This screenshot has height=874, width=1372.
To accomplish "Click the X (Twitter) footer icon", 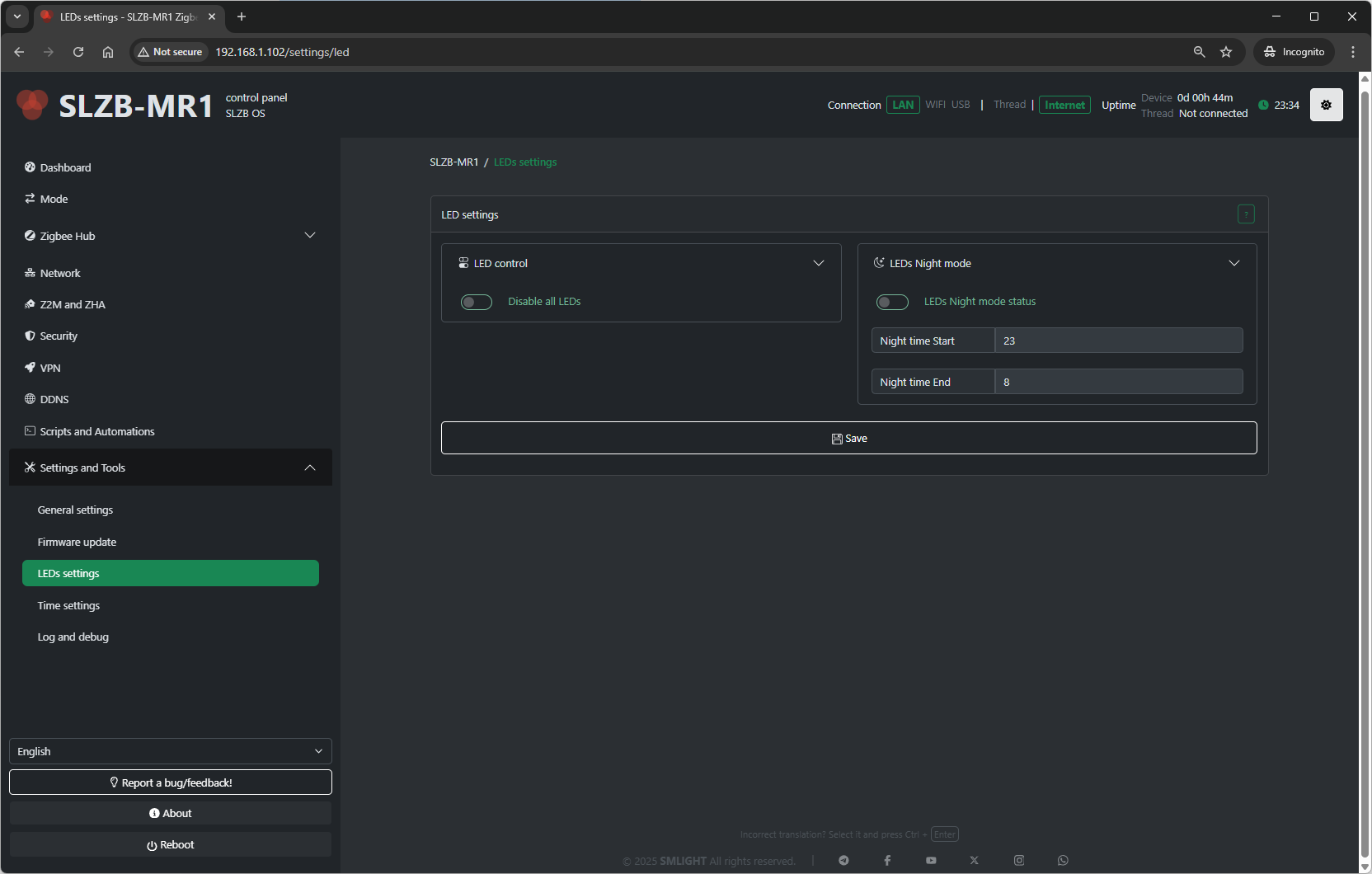I will [x=975, y=860].
